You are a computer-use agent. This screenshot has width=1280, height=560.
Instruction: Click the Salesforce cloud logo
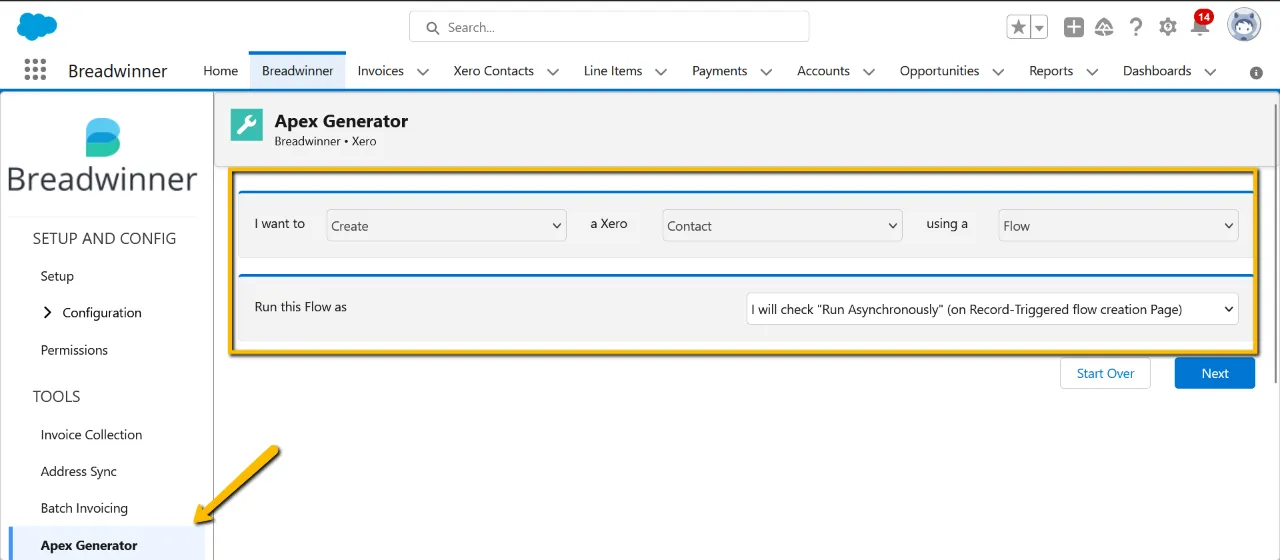tap(37, 27)
